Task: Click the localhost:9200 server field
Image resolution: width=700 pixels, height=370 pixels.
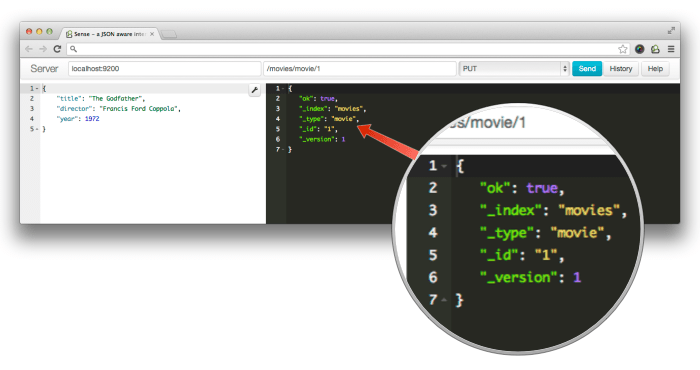Action: [x=164, y=69]
